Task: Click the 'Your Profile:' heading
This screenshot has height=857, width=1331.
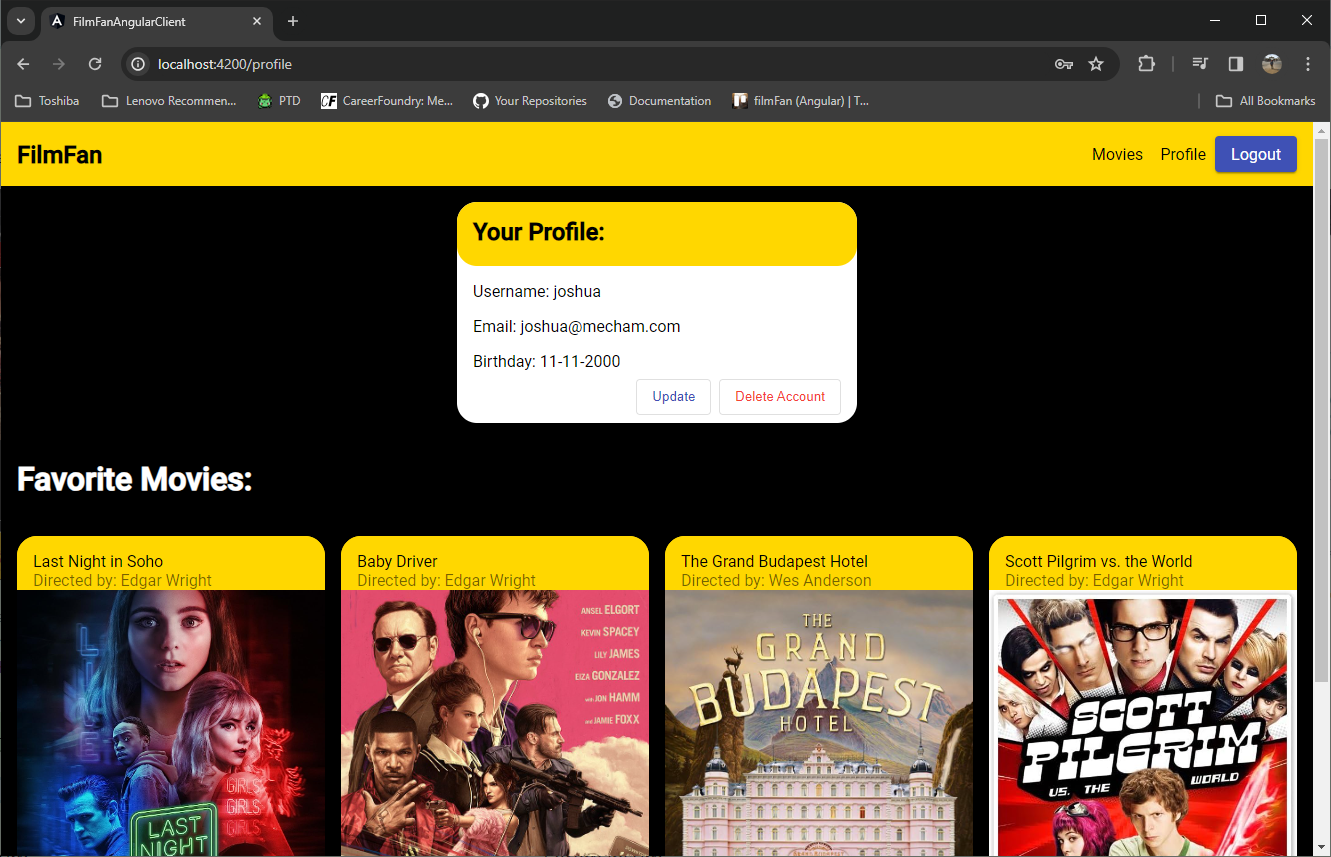Action: (x=539, y=232)
